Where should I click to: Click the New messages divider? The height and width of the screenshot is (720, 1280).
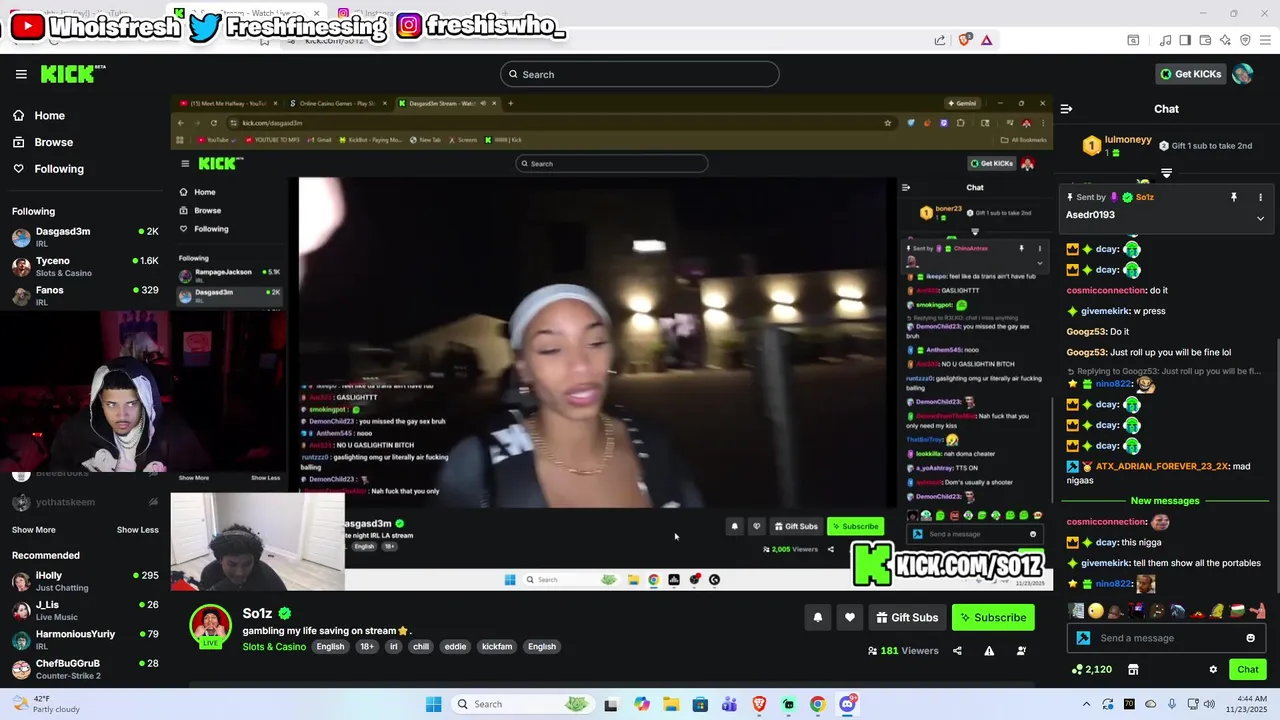pos(1165,501)
